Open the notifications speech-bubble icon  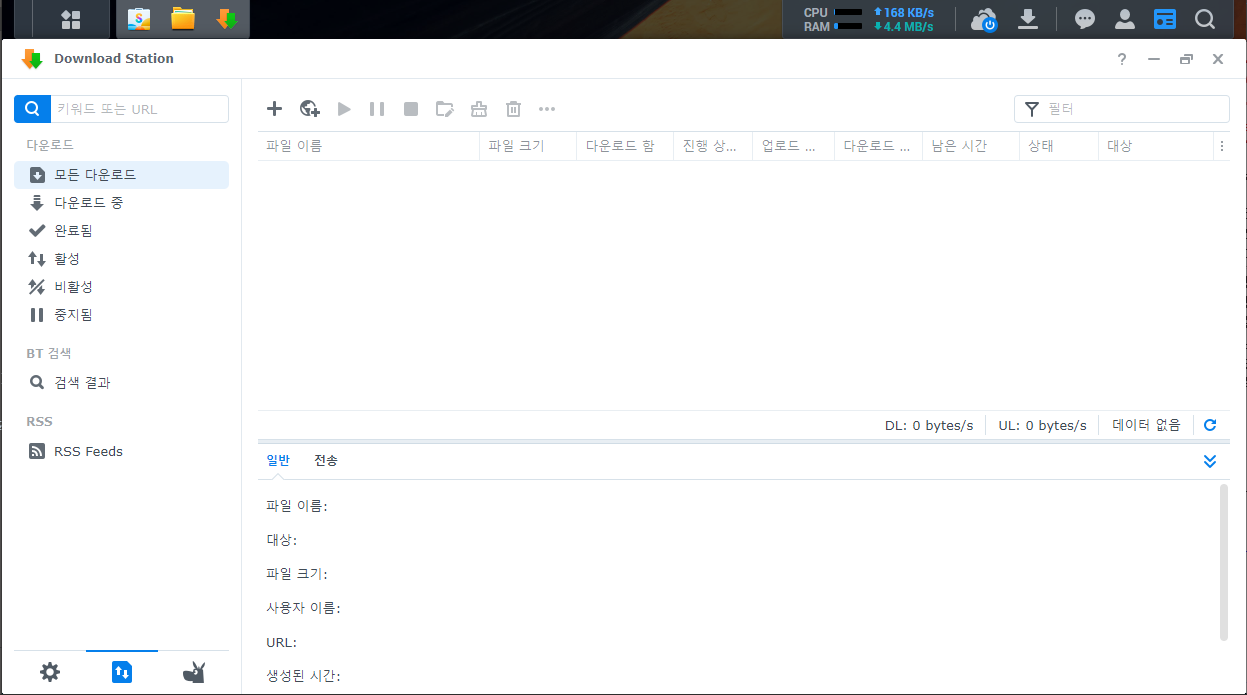1085,19
